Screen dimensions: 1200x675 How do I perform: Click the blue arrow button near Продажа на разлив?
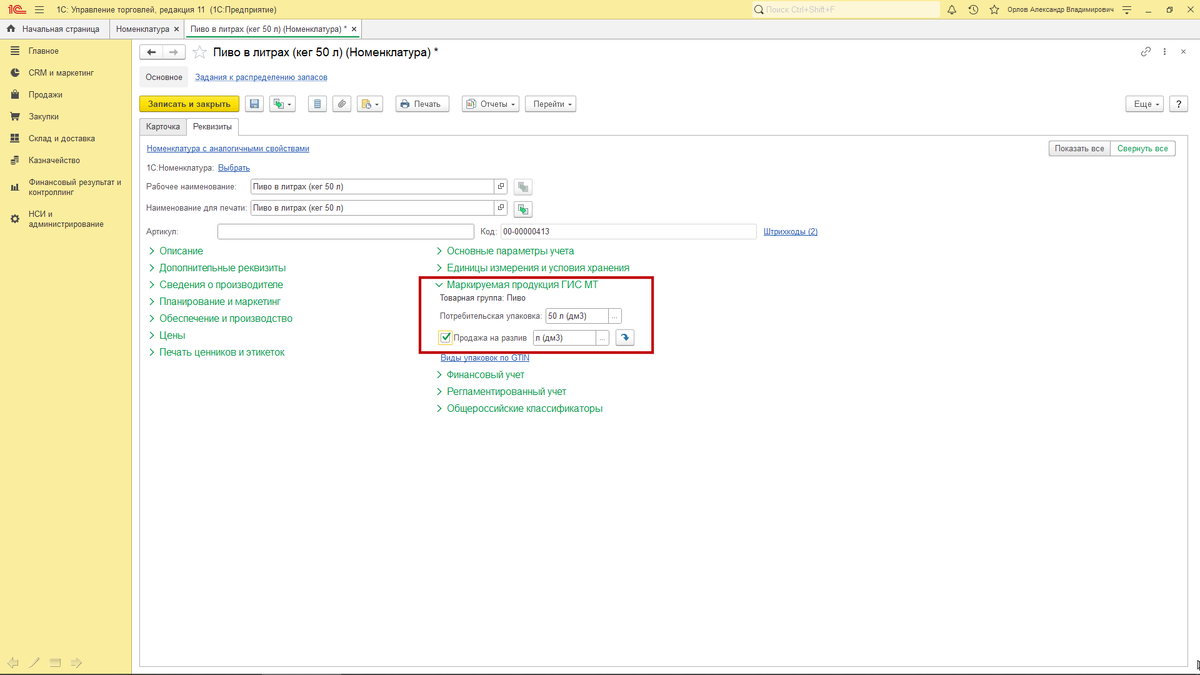(625, 338)
